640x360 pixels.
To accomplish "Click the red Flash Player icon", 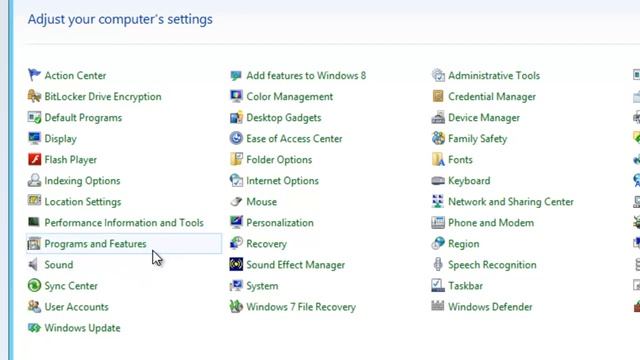I will tap(34, 159).
